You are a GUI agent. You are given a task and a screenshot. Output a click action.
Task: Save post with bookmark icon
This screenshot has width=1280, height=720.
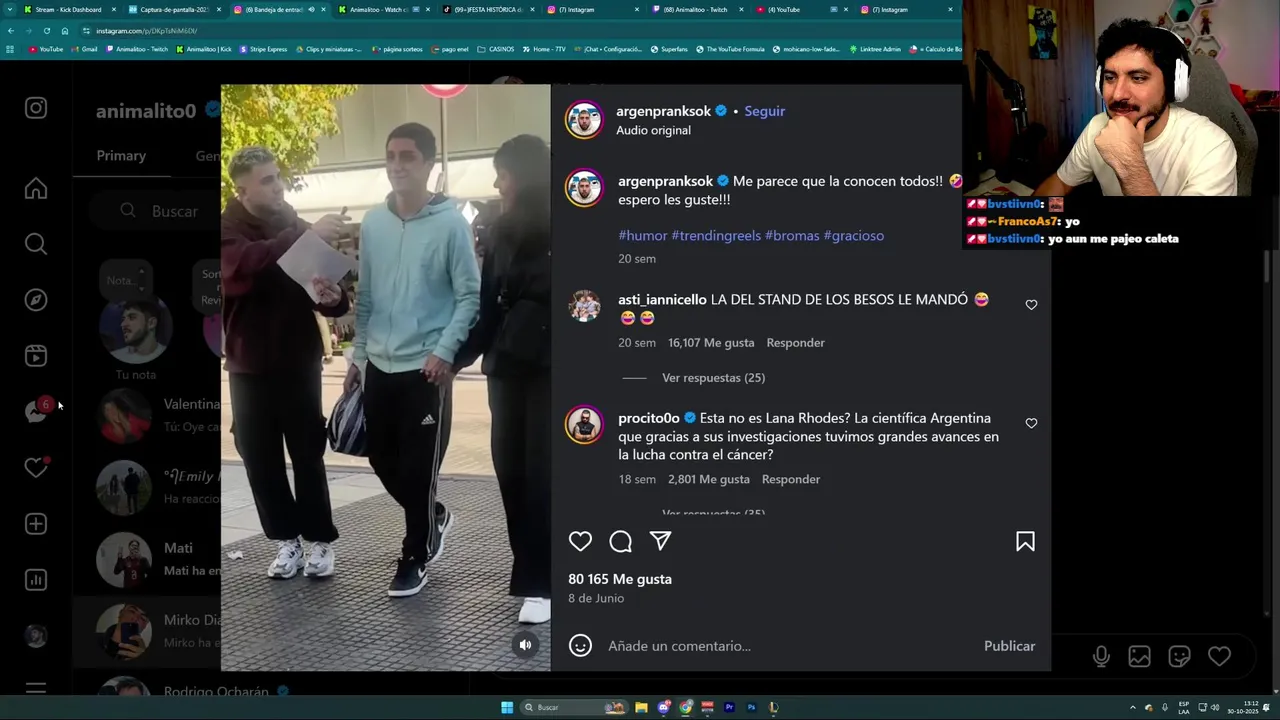pos(1025,541)
